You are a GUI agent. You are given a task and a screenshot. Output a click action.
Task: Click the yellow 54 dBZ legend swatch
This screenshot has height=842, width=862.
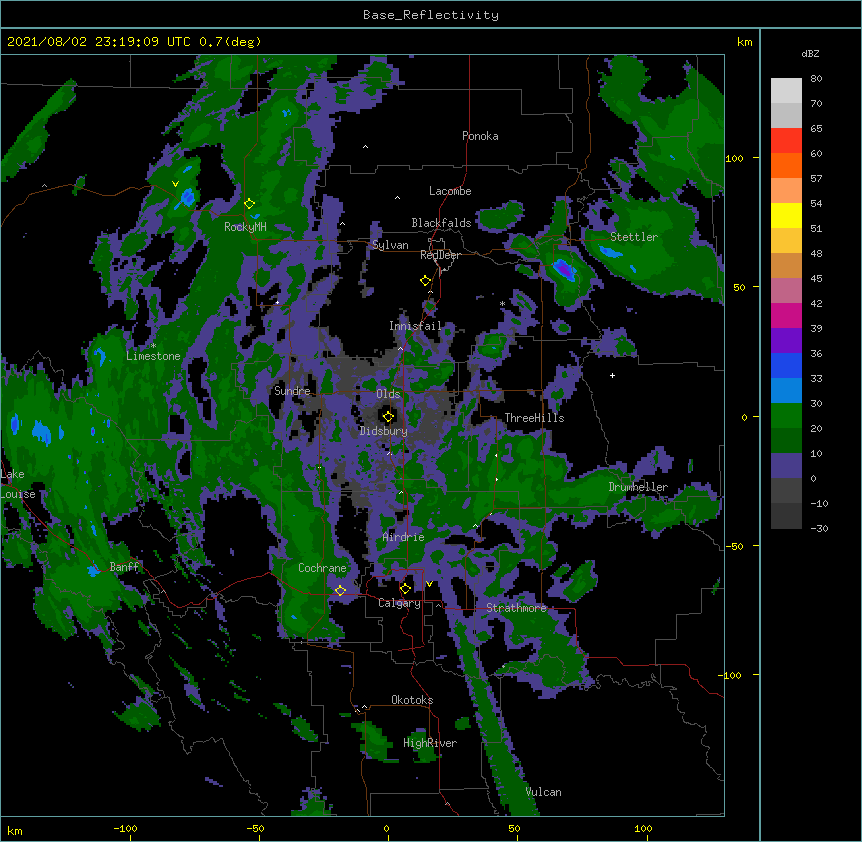pos(786,215)
